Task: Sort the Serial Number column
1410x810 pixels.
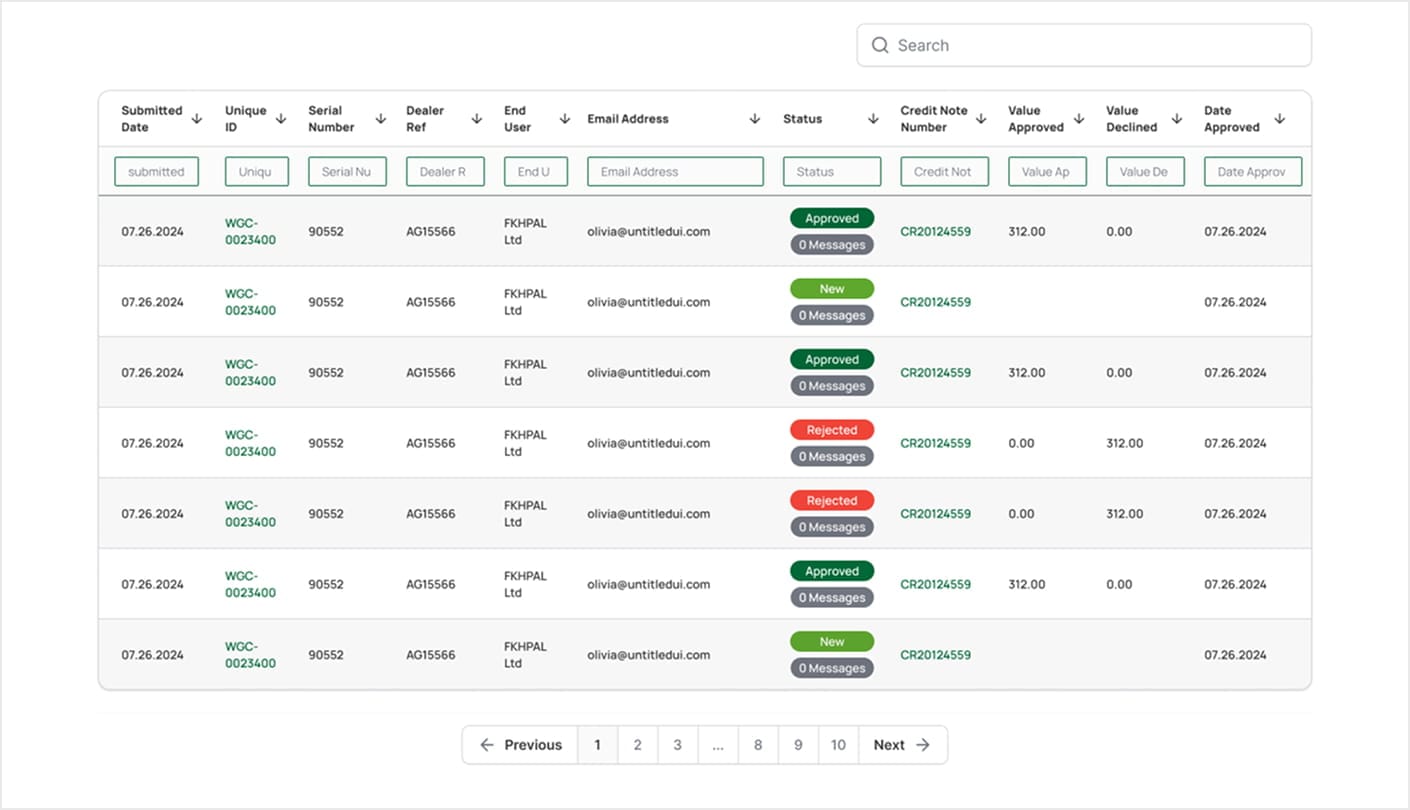Action: (x=380, y=119)
